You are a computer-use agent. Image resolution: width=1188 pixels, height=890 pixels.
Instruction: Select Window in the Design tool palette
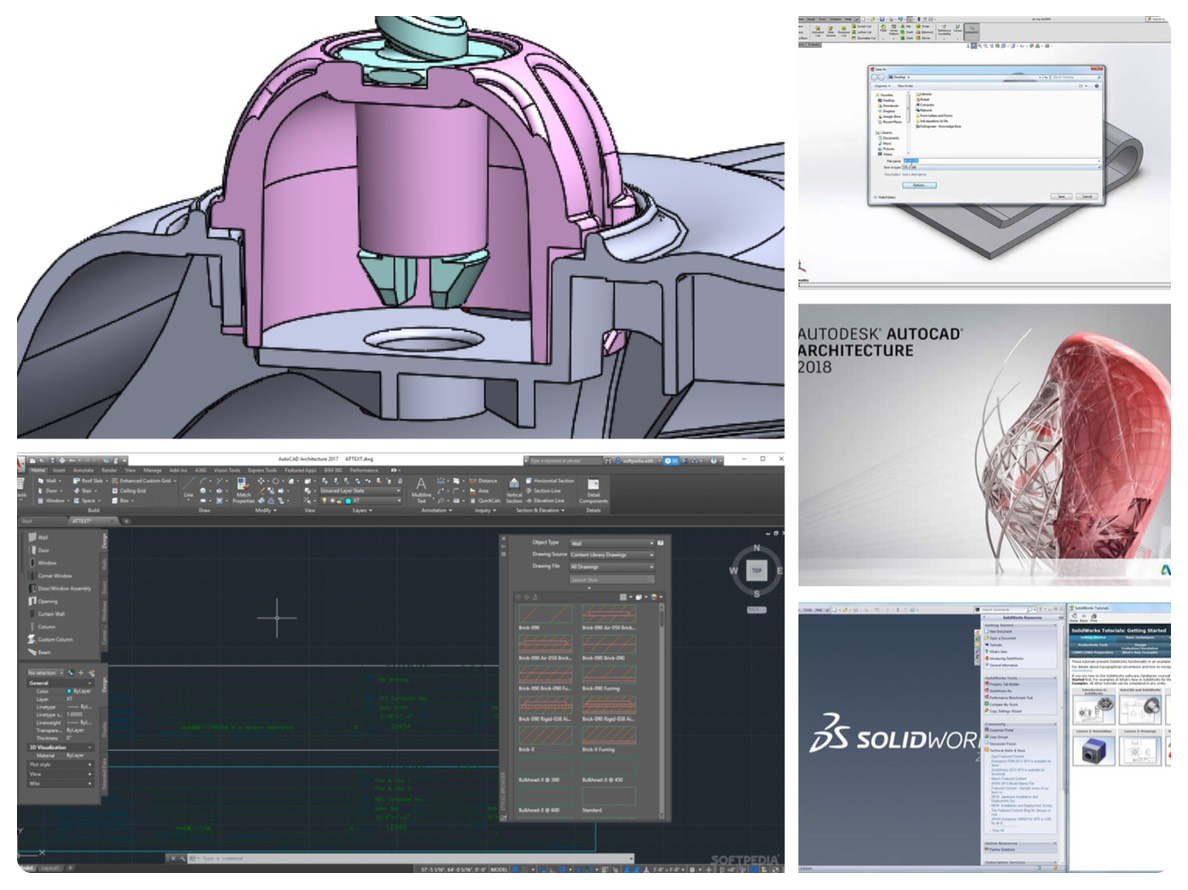[x=42, y=563]
